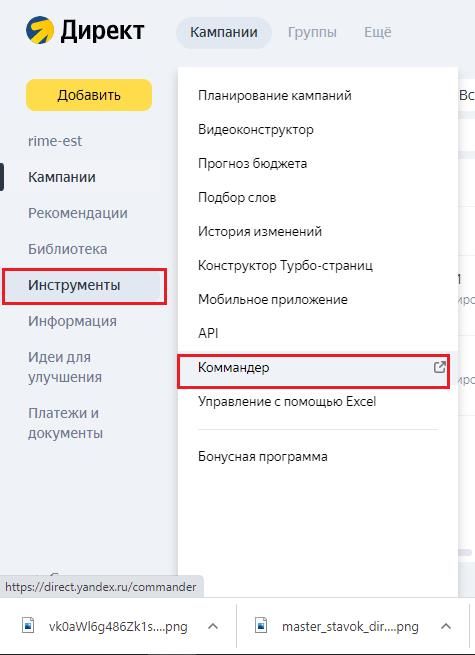Switch to the Группы top tab
Viewport: 475px width, 655px height.
(312, 32)
